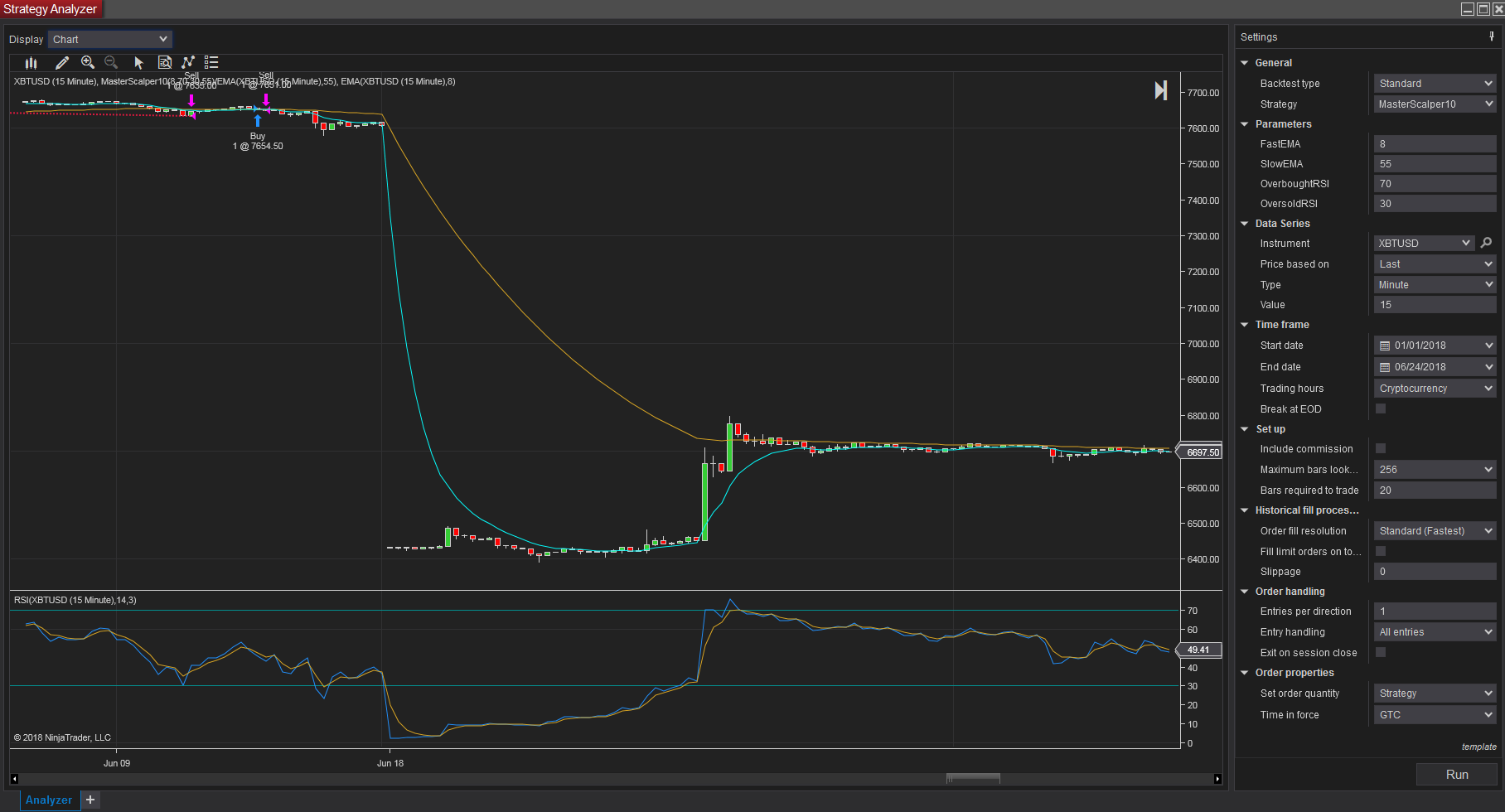Screen dimensions: 1505x812
Task: Open the Order fill resolution dropdown
Action: click(1435, 530)
